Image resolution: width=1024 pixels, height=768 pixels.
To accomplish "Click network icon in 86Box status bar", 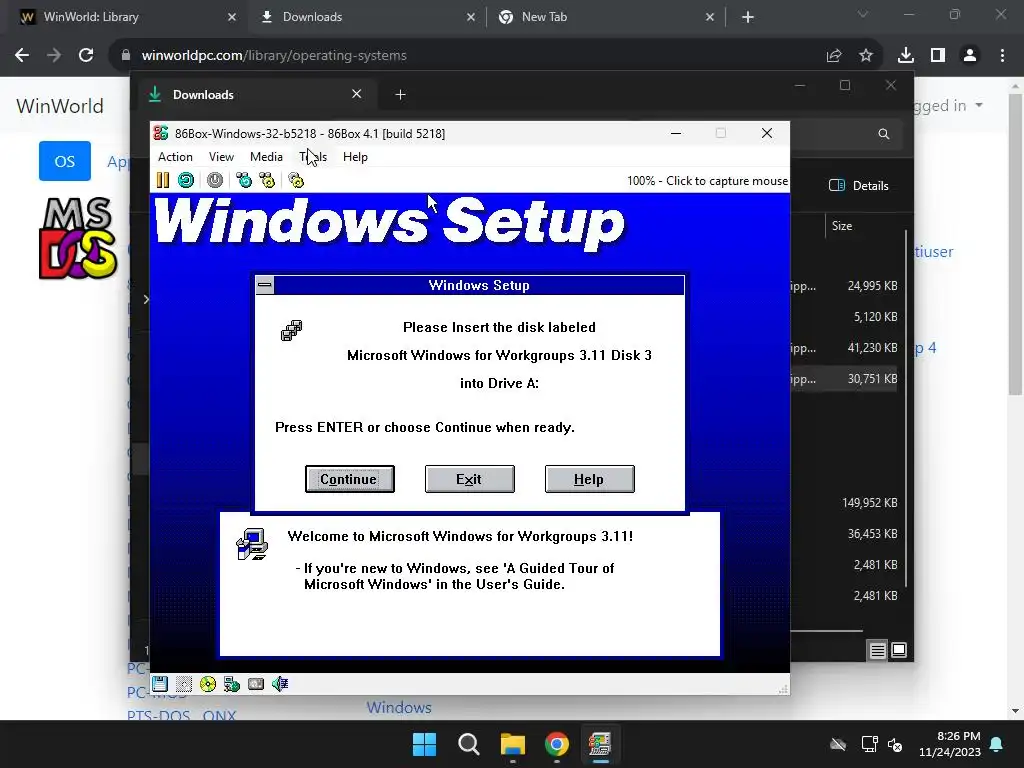I will 232,684.
